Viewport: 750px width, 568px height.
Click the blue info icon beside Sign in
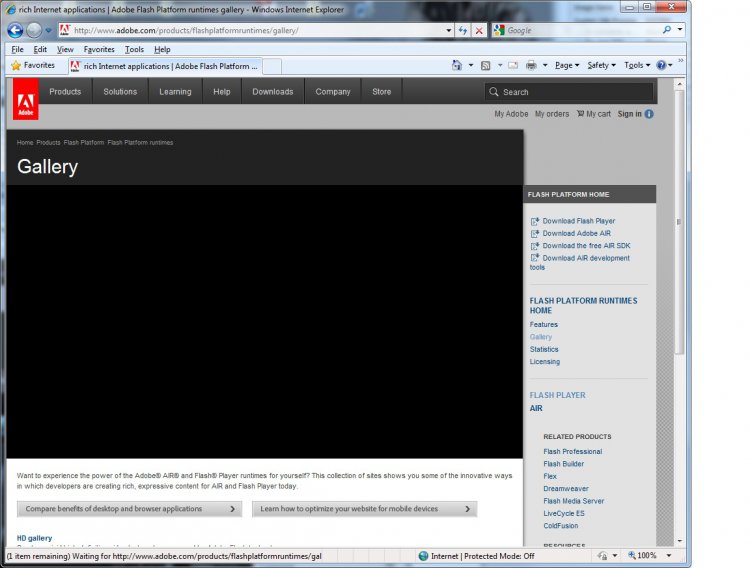tap(649, 114)
